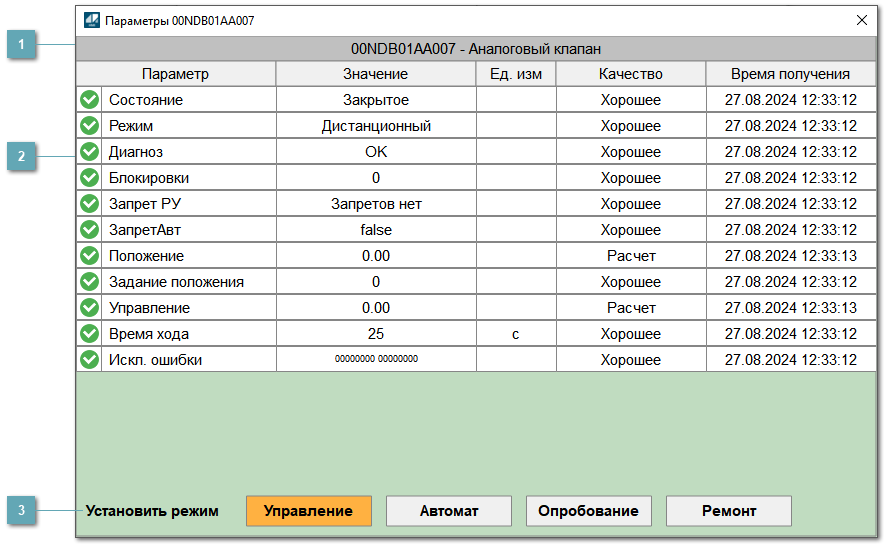Activate the Ремонт mode button

(728, 511)
